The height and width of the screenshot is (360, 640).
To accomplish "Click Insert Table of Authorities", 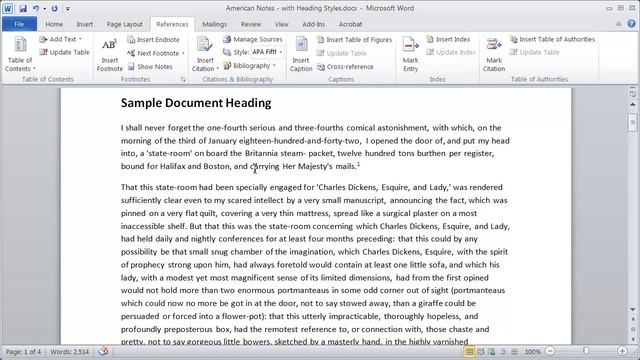I will (x=552, y=39).
